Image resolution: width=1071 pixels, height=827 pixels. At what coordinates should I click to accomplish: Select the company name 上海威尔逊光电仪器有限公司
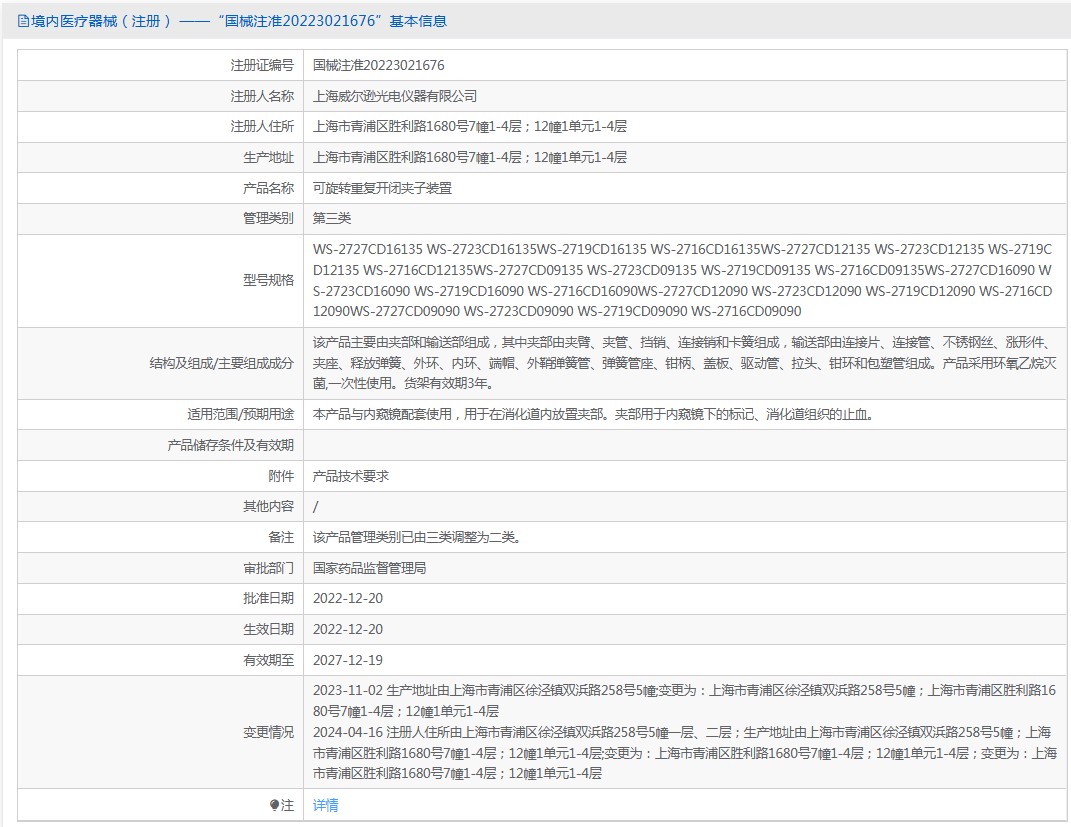pyautogui.click(x=395, y=96)
